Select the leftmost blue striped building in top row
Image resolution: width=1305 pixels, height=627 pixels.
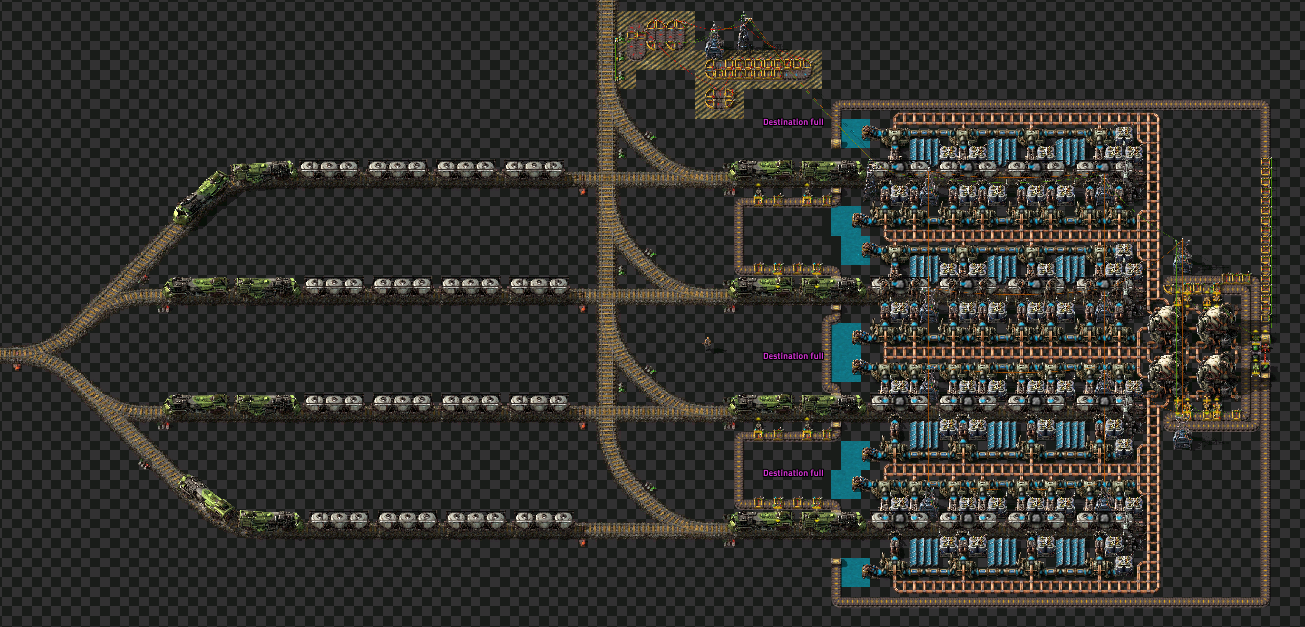[x=920, y=152]
